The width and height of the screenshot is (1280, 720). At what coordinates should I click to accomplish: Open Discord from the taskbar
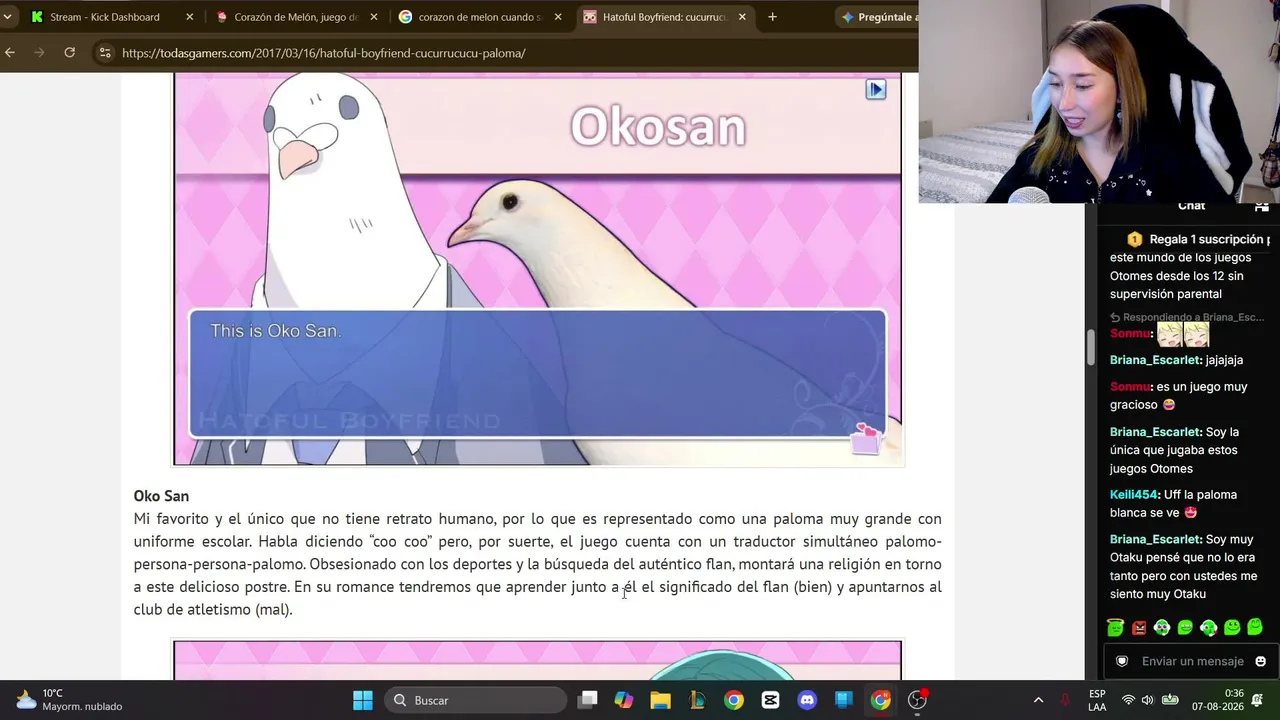click(807, 700)
